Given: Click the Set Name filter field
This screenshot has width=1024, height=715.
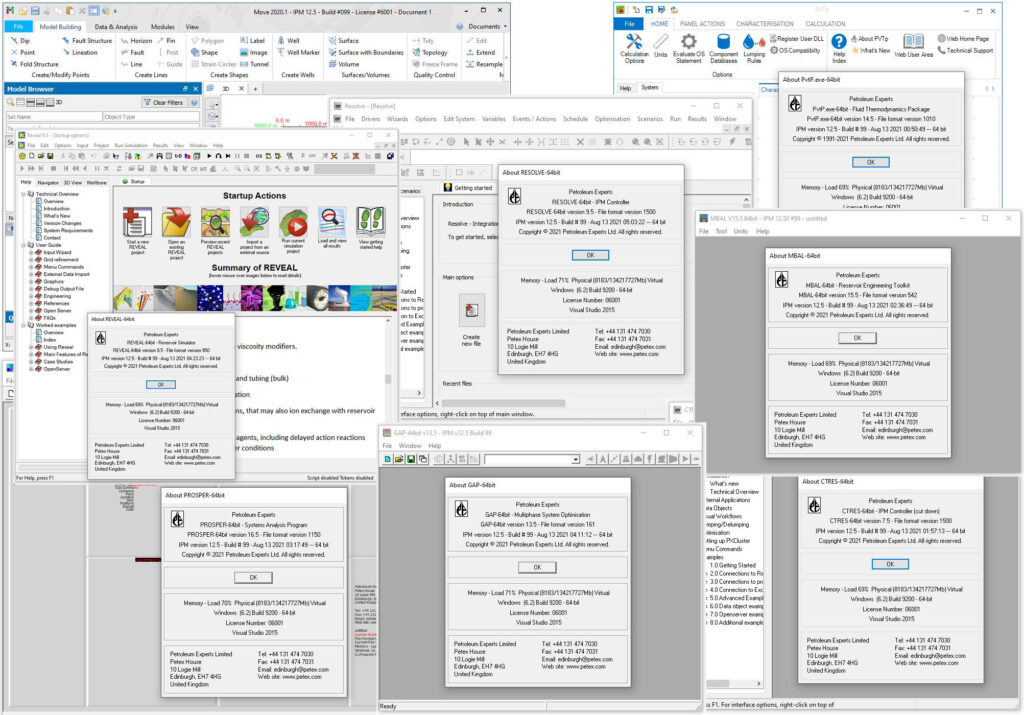Looking at the screenshot, I should (50, 117).
